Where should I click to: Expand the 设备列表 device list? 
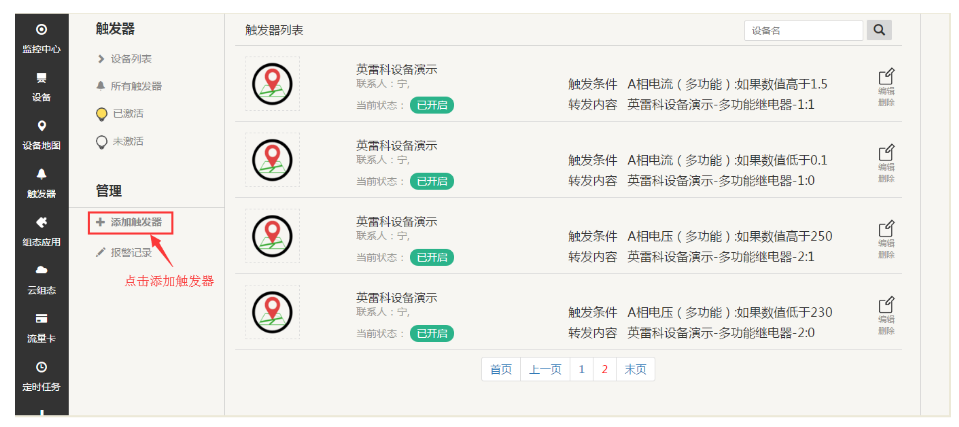(x=130, y=59)
